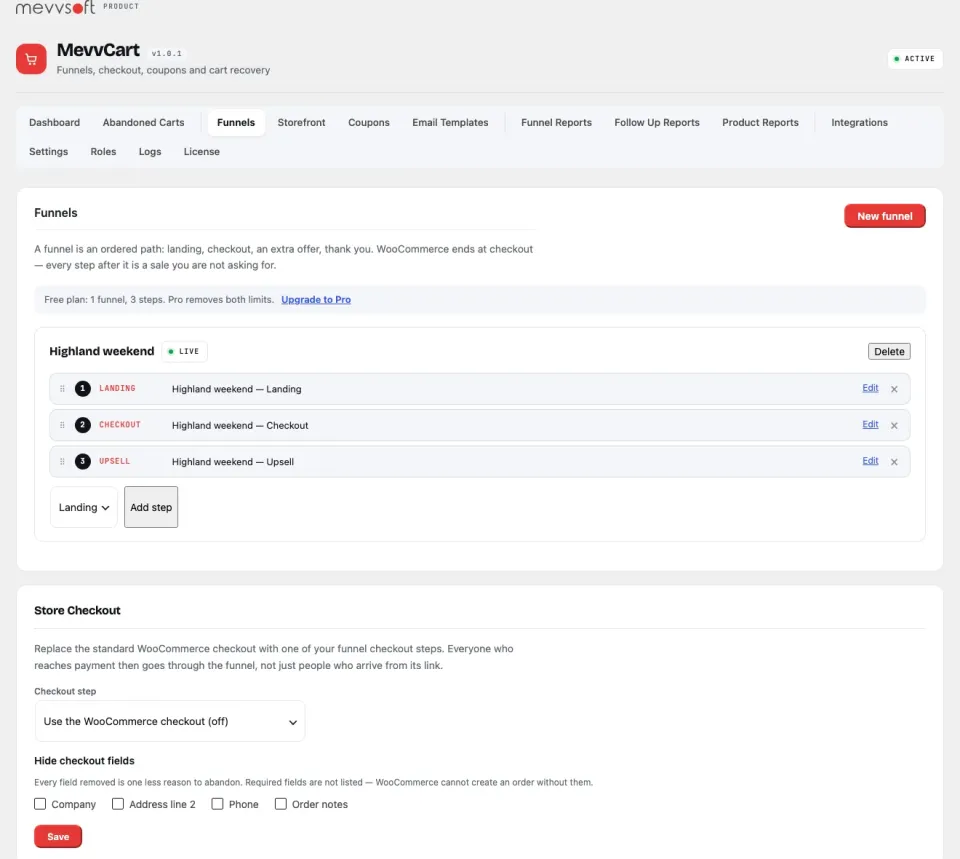This screenshot has height=859, width=960.
Task: Edit the Checkout step
Action: point(870,424)
